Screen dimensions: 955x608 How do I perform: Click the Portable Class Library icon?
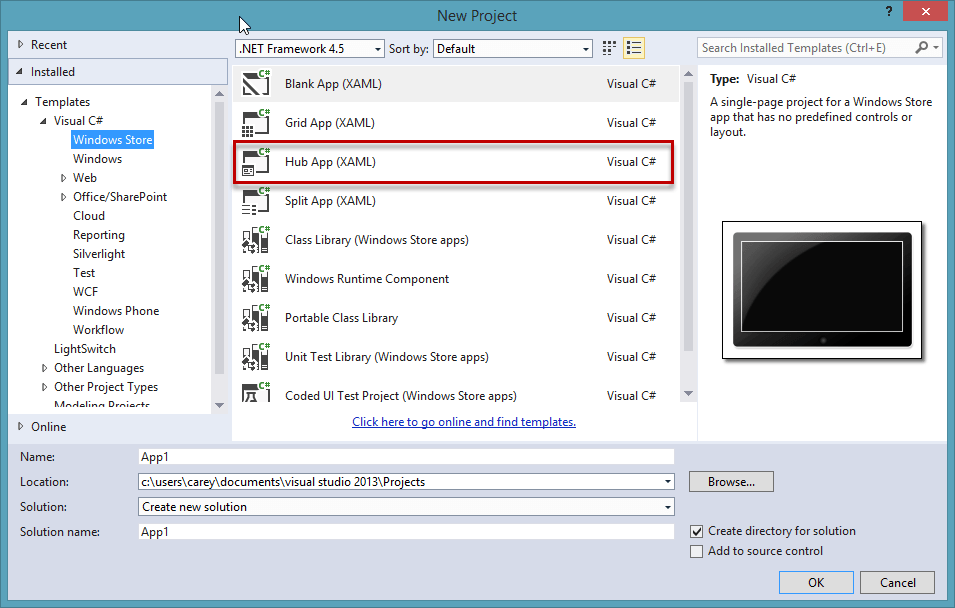(x=256, y=317)
